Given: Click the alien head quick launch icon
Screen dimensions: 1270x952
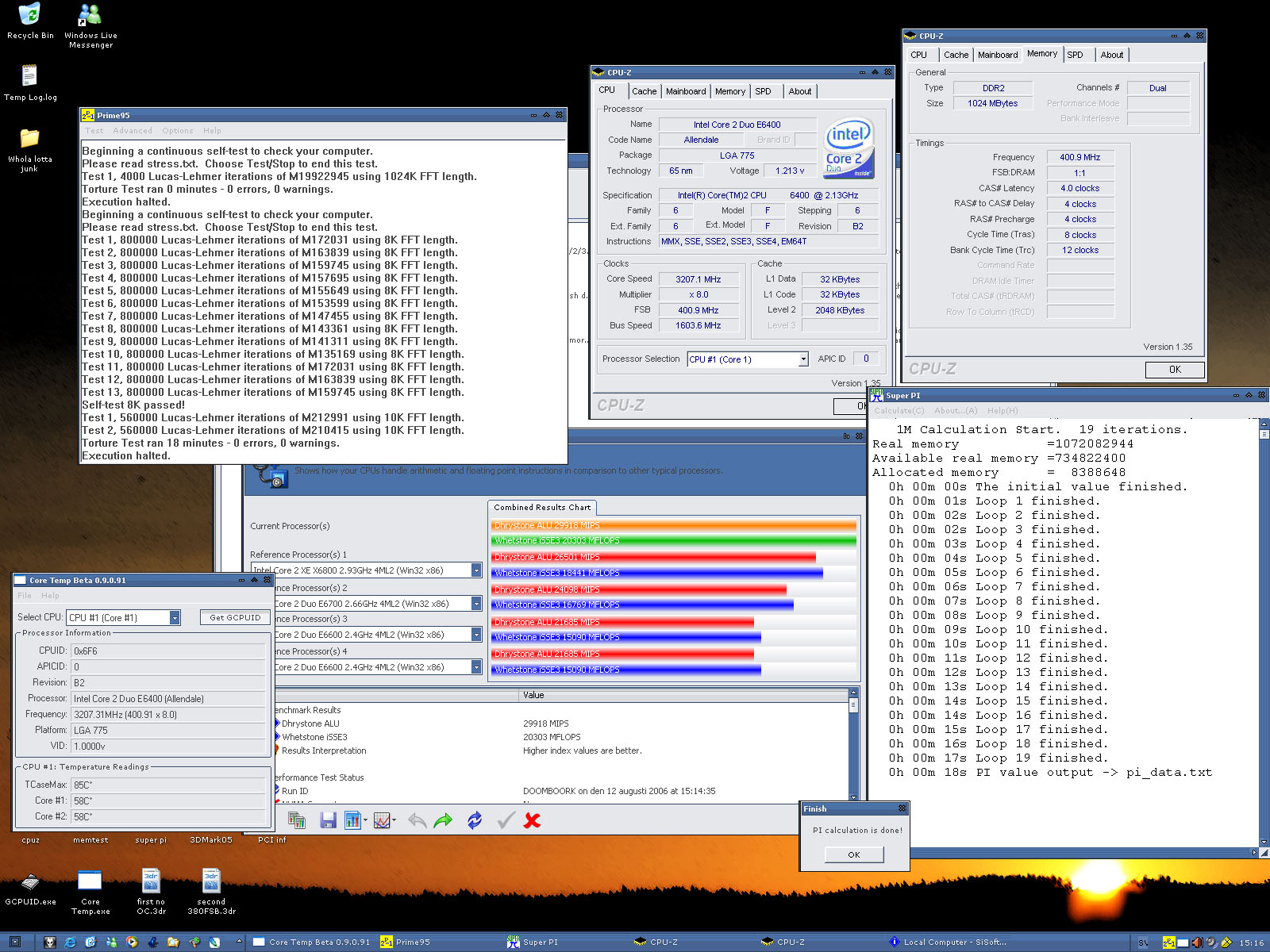Looking at the screenshot, I should [50, 942].
